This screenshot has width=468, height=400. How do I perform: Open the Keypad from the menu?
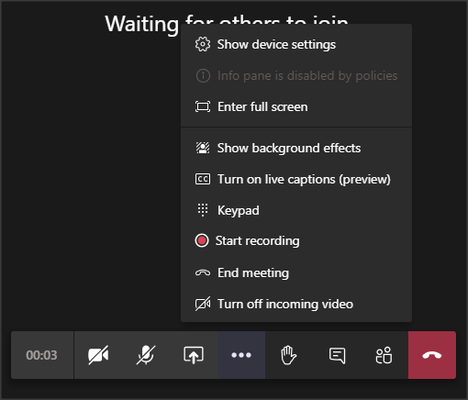click(296, 210)
